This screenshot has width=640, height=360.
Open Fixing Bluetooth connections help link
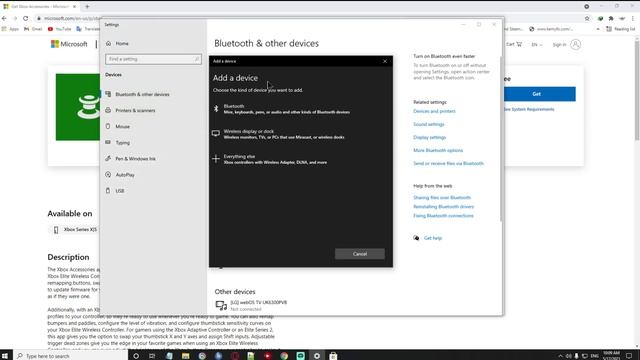(x=443, y=216)
